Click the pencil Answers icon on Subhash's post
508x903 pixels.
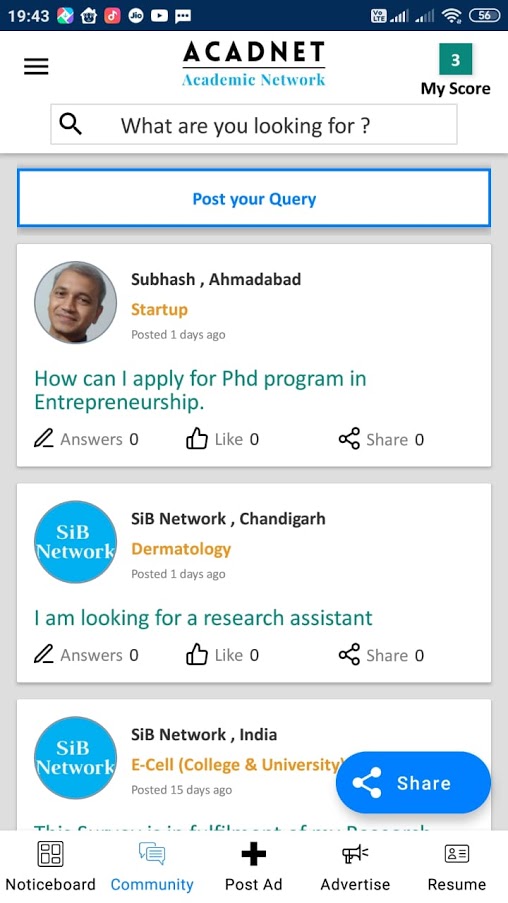point(43,439)
